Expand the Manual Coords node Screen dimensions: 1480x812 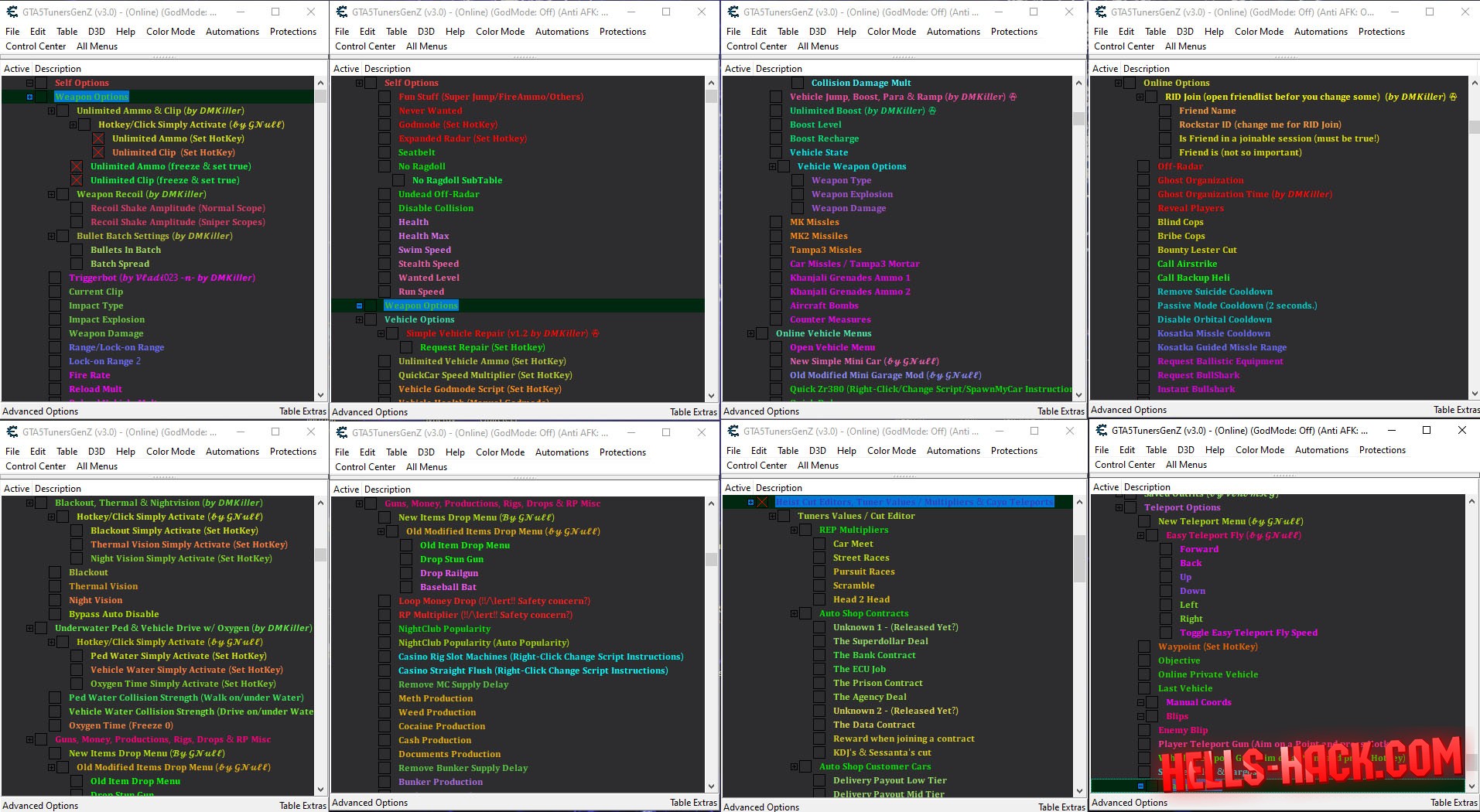click(x=1140, y=702)
